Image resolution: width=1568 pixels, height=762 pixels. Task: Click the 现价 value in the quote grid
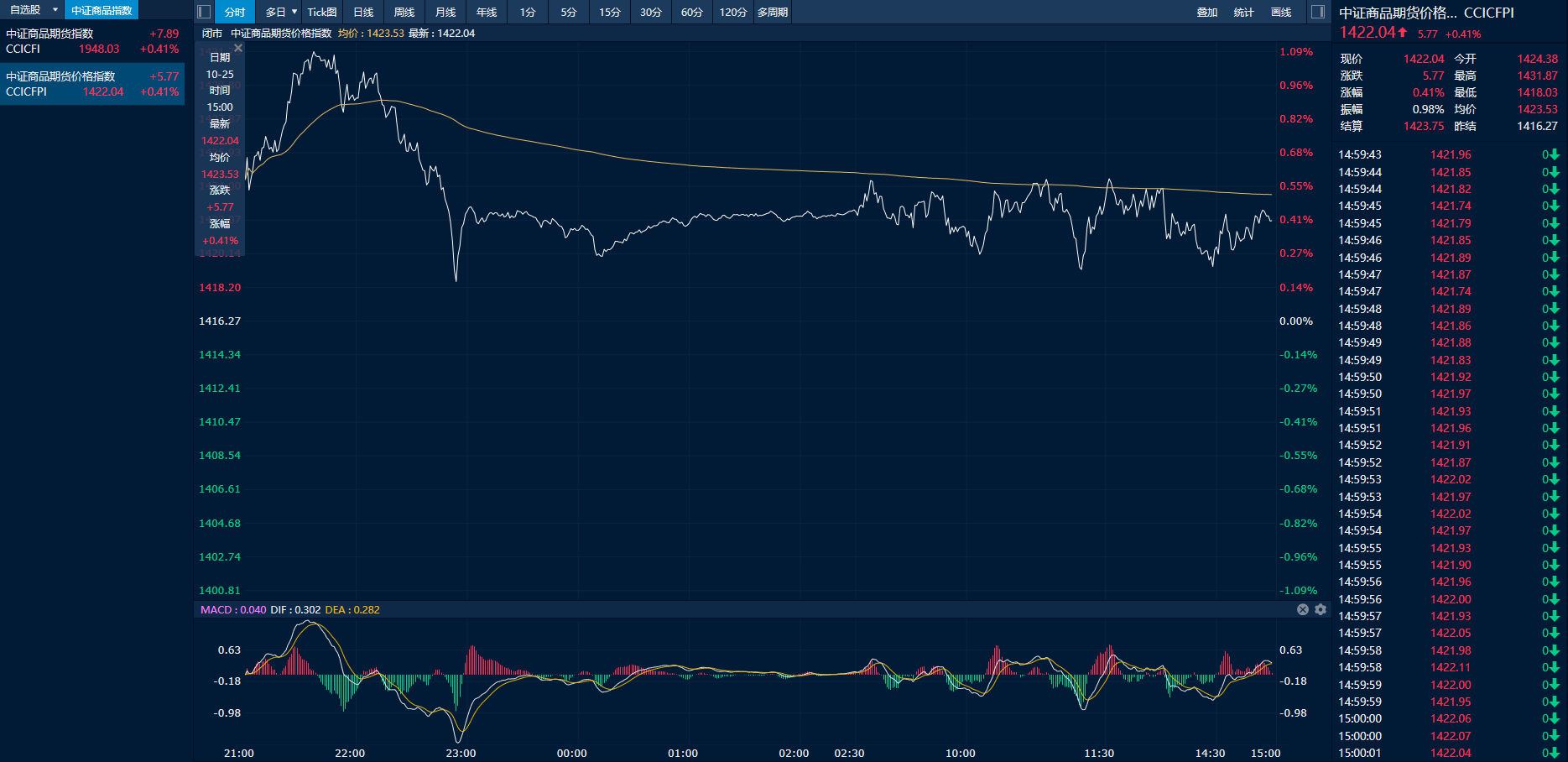1424,59
